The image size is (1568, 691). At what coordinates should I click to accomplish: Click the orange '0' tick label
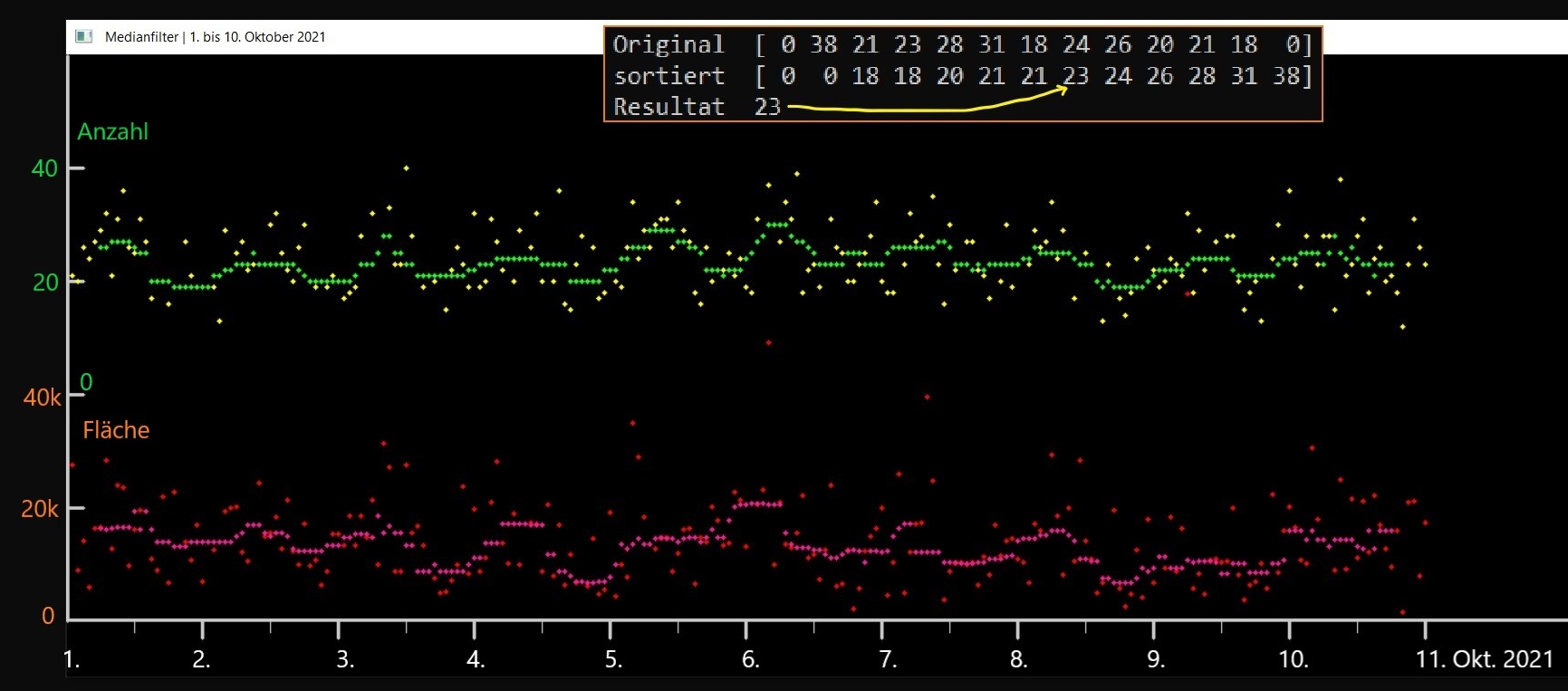point(48,616)
